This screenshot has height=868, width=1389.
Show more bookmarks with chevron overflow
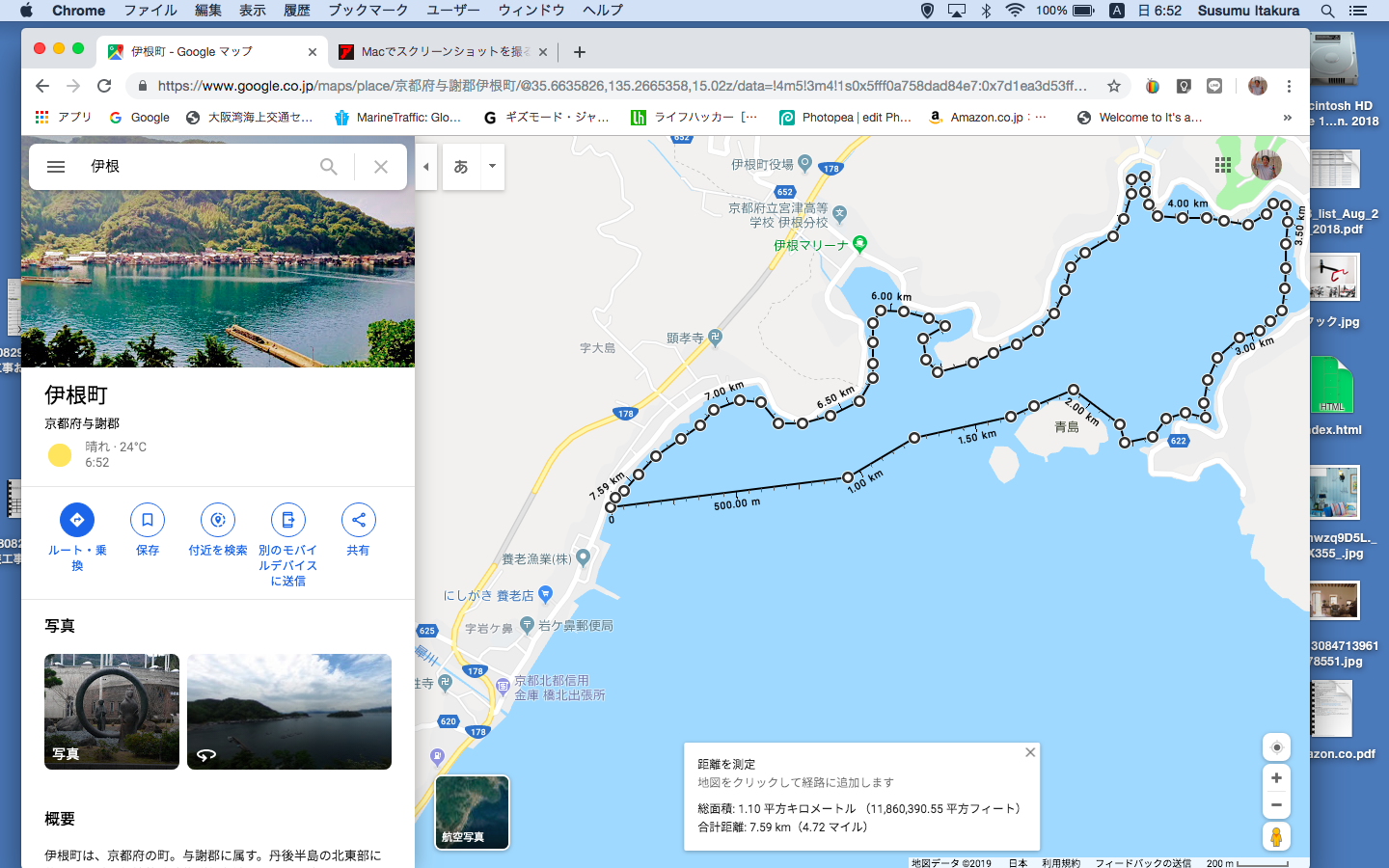click(x=1287, y=118)
